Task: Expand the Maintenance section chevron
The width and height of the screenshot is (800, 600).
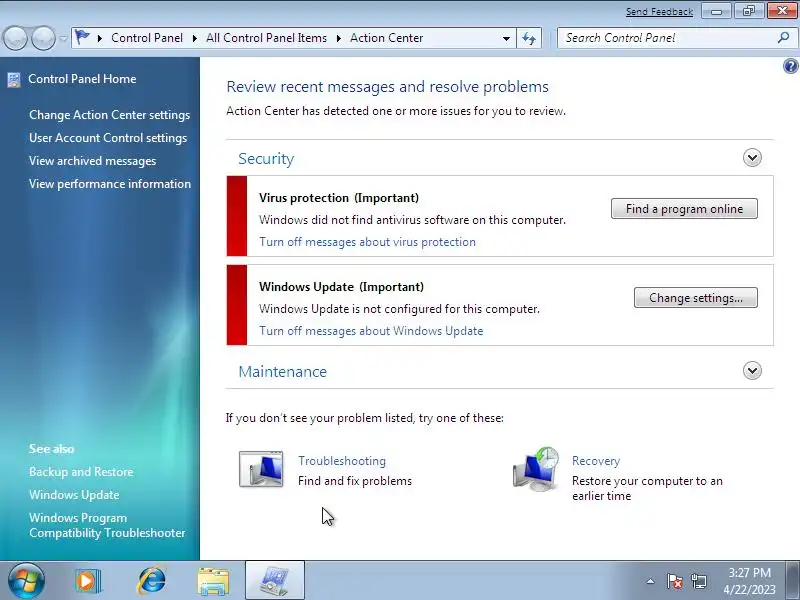Action: 752,370
